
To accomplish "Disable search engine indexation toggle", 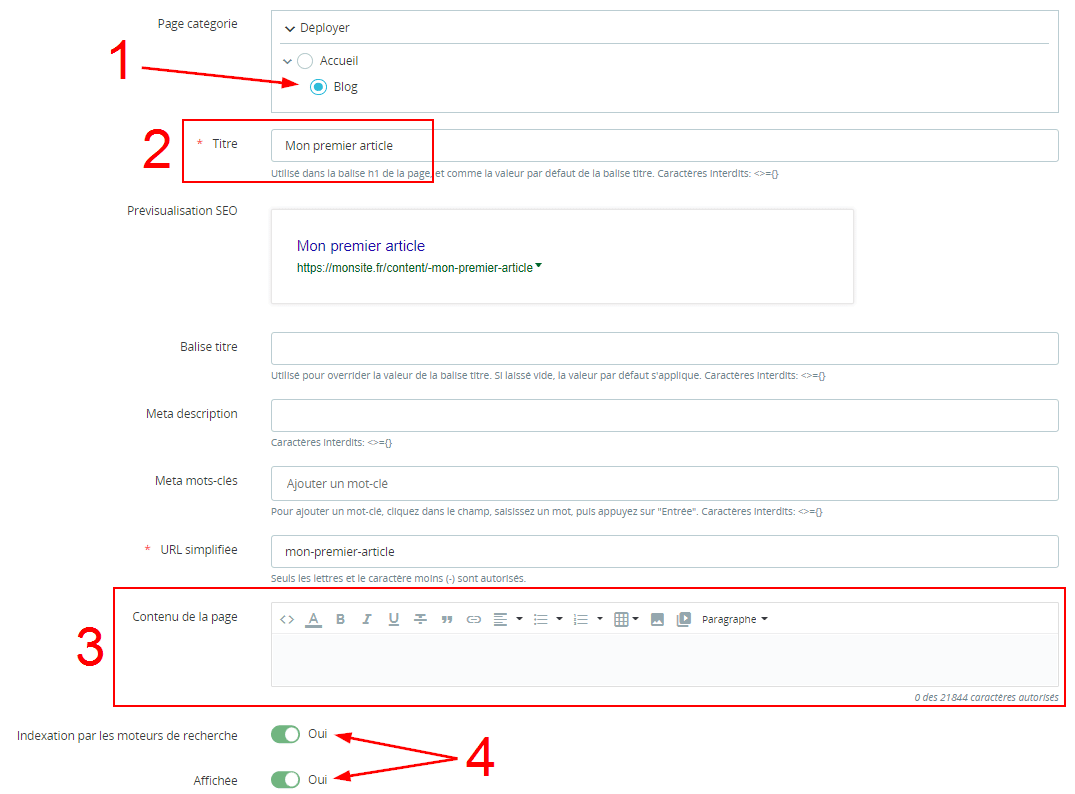I will pos(285,735).
